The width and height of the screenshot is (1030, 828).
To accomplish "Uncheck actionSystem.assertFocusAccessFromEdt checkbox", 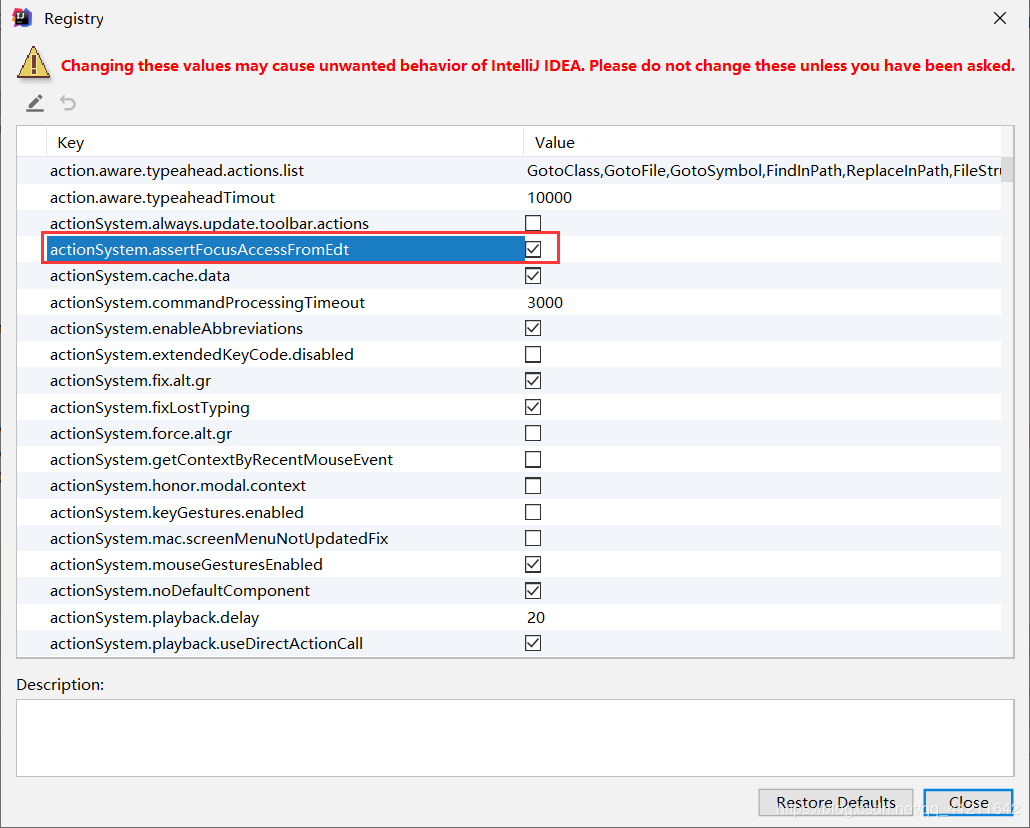I will (533, 250).
